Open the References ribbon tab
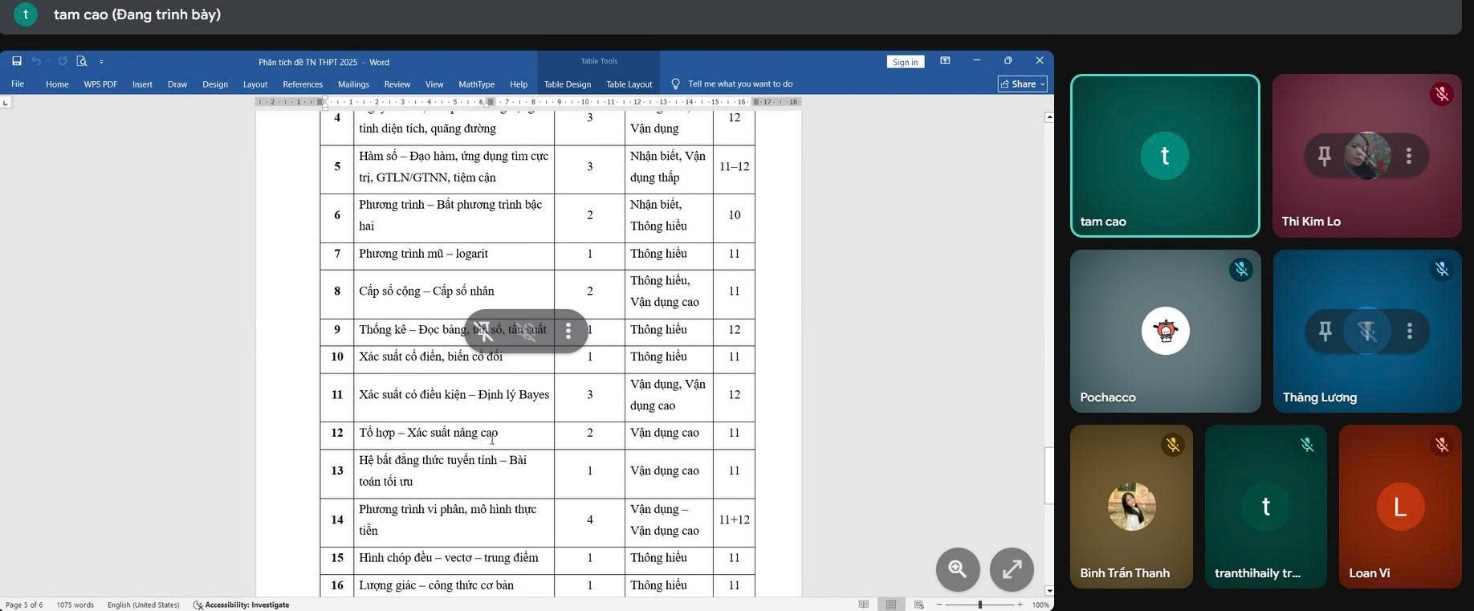The width and height of the screenshot is (1474, 611). tap(302, 84)
